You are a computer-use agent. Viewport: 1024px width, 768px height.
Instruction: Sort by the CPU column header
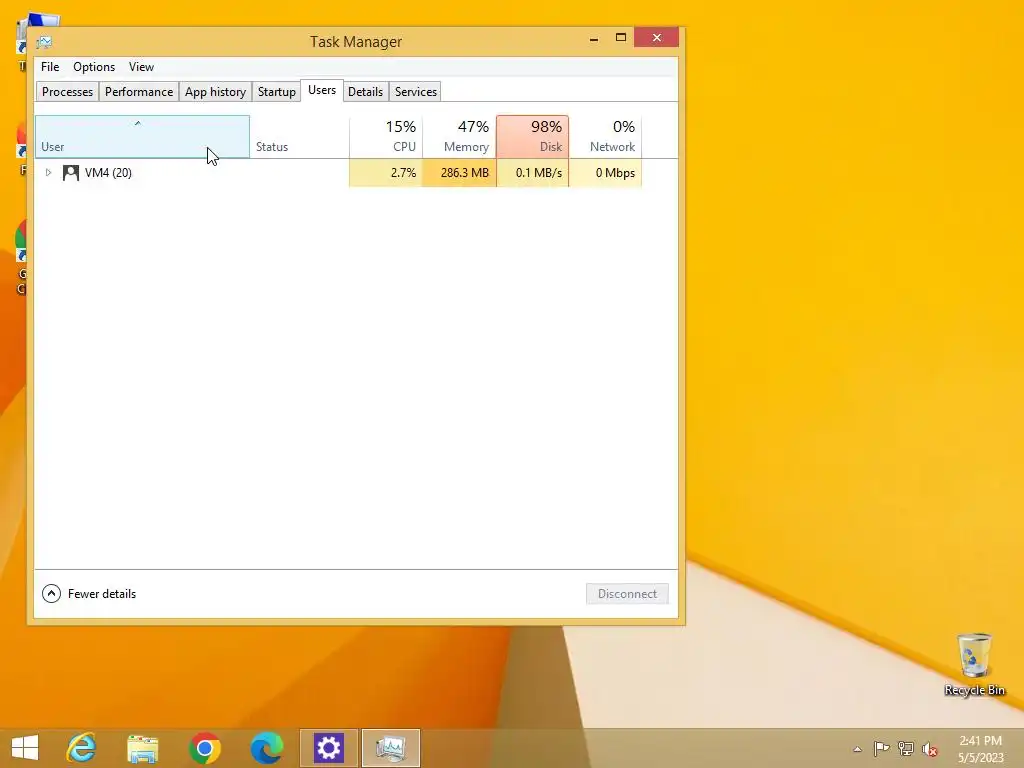[x=386, y=136]
